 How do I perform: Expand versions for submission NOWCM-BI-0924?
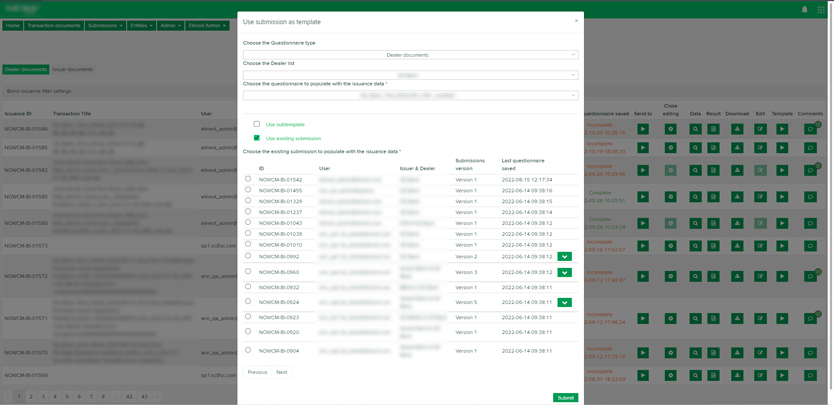click(565, 302)
